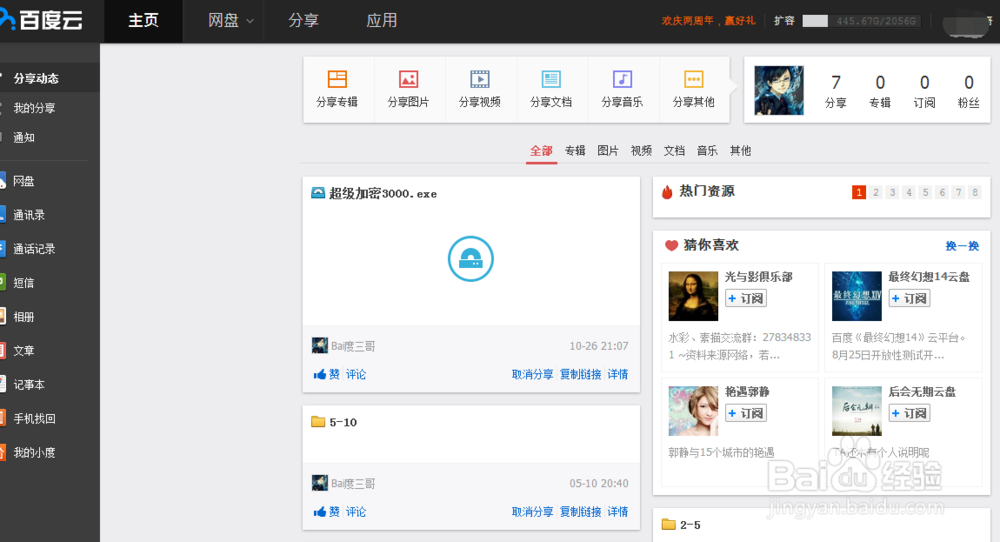Subscribe to 后会无期云盘 with 订阅 button
This screenshot has height=542, width=1000.
pyautogui.click(x=909, y=413)
